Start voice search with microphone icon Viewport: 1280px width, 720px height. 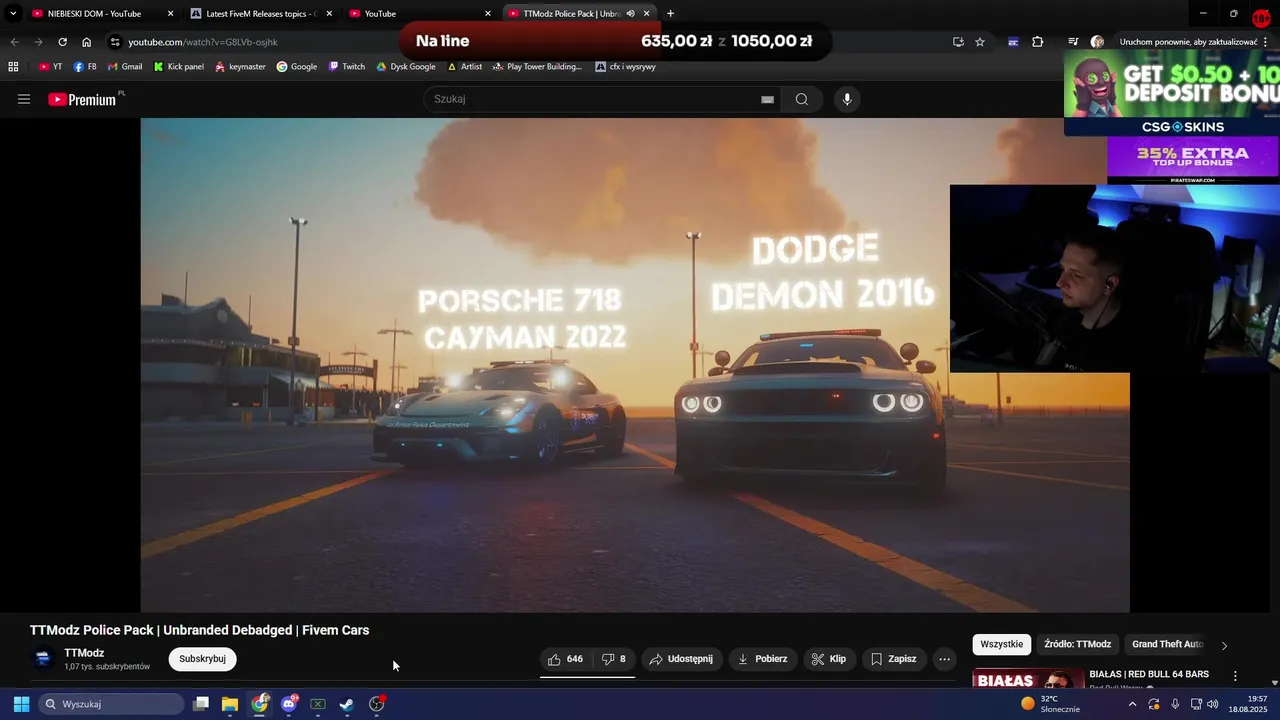pyautogui.click(x=847, y=99)
